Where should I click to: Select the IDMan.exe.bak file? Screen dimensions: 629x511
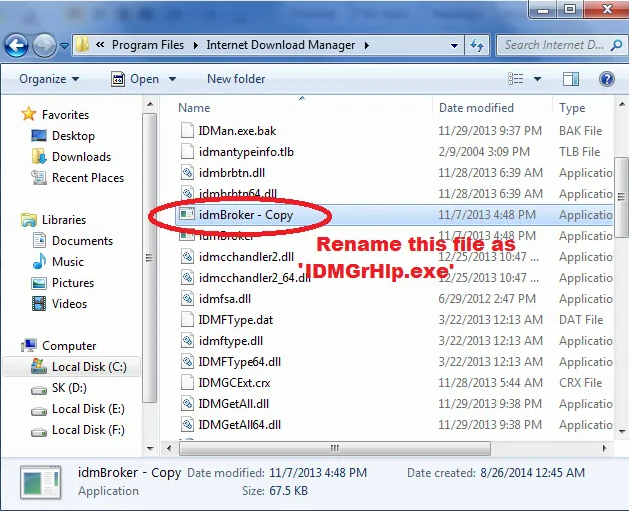coord(237,131)
